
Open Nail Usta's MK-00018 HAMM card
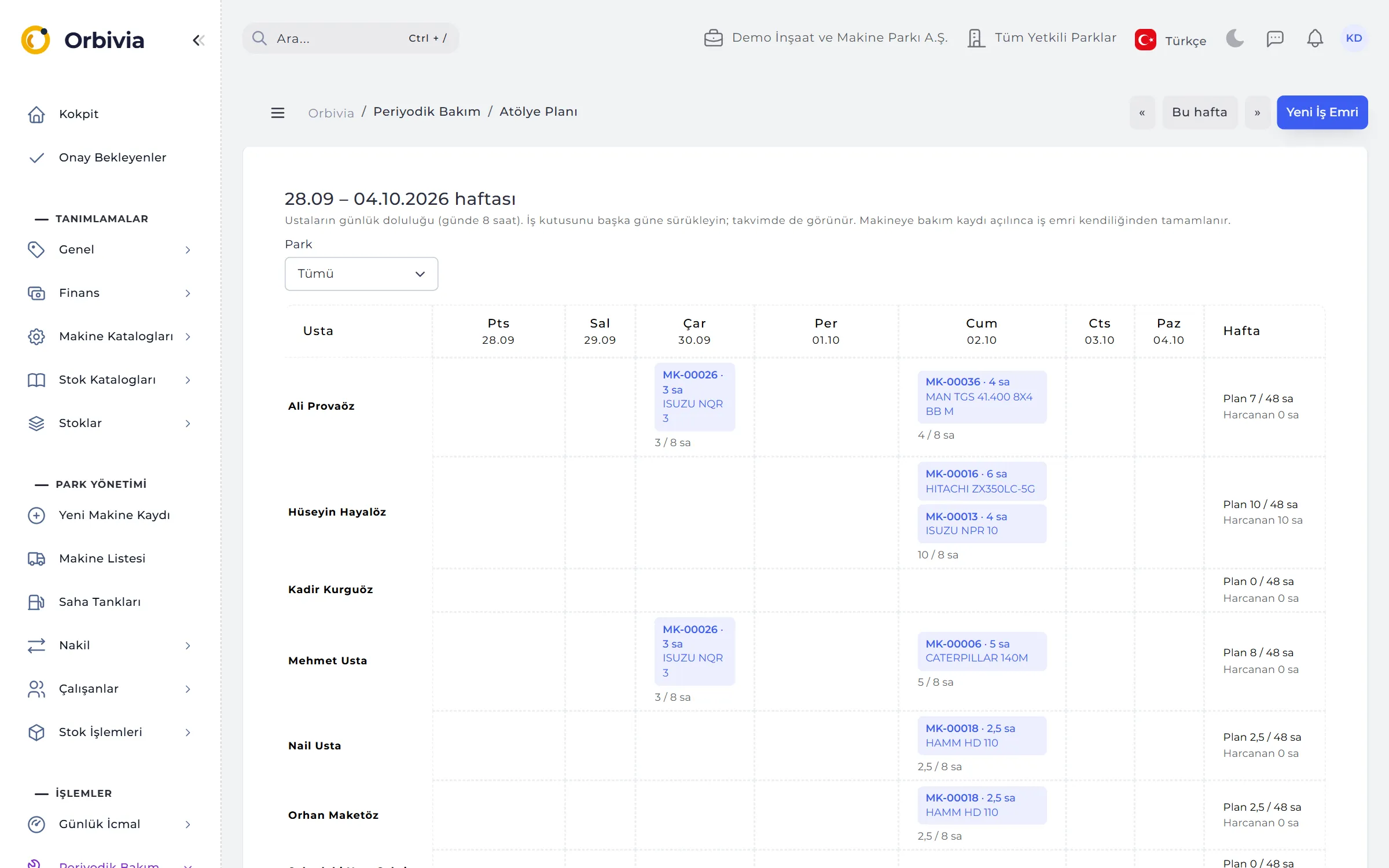(982, 735)
